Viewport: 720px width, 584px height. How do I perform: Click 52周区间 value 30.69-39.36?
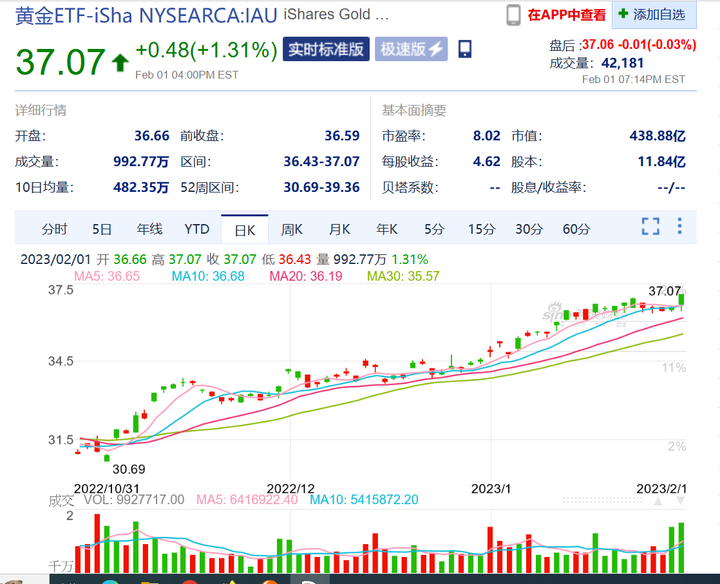(321, 187)
